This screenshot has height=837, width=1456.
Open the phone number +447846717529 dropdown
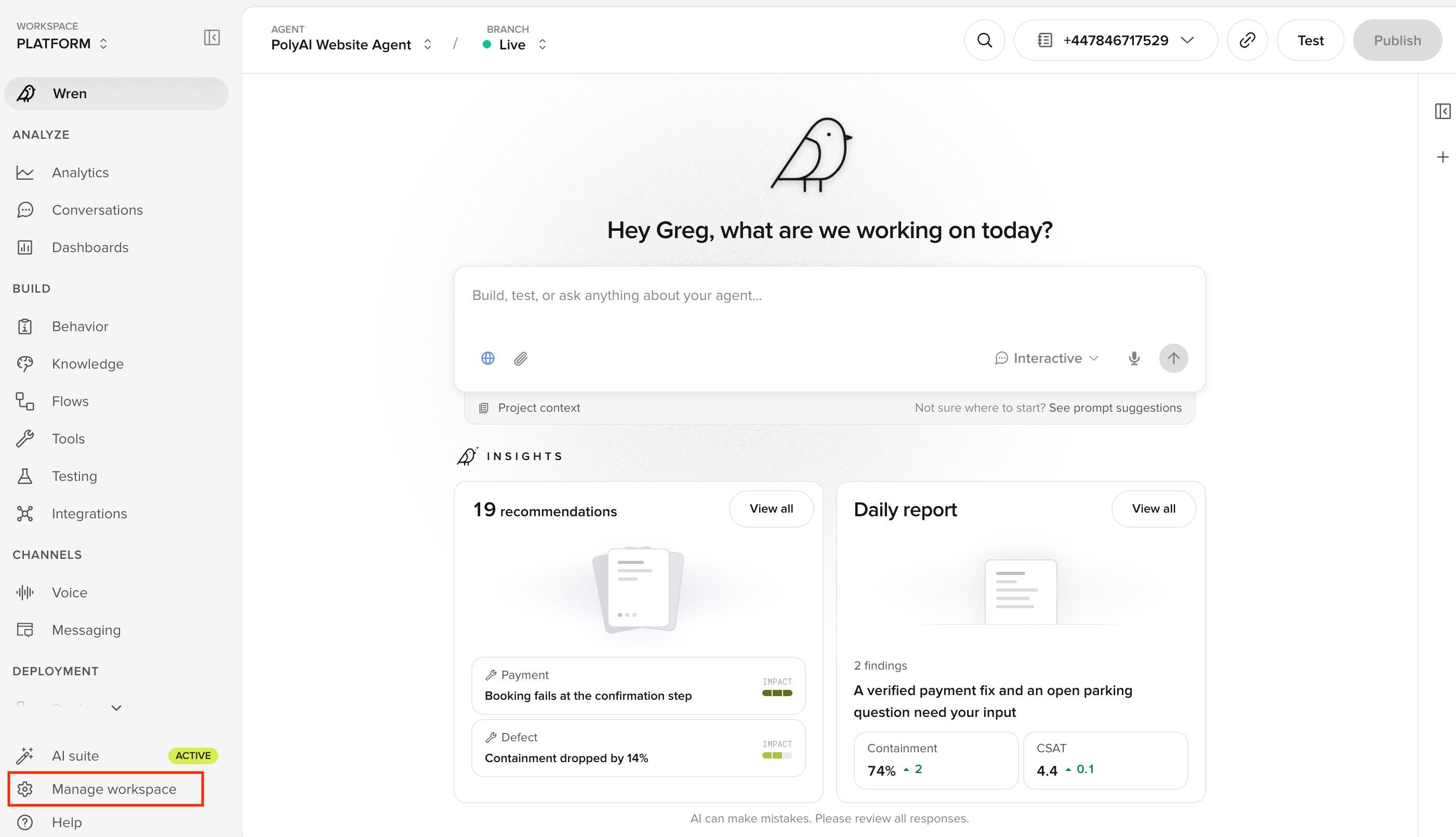pyautogui.click(x=1115, y=40)
